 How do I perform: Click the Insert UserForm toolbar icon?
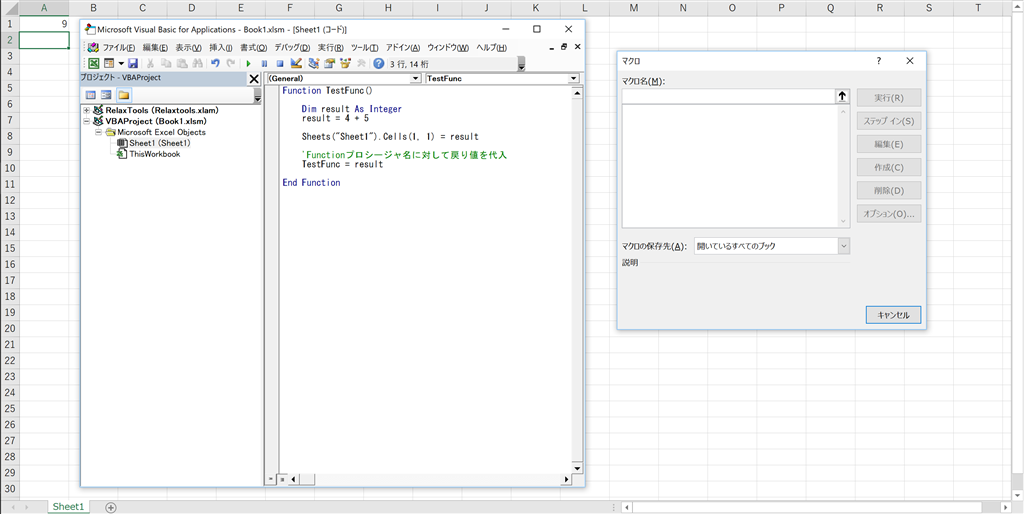pos(108,63)
